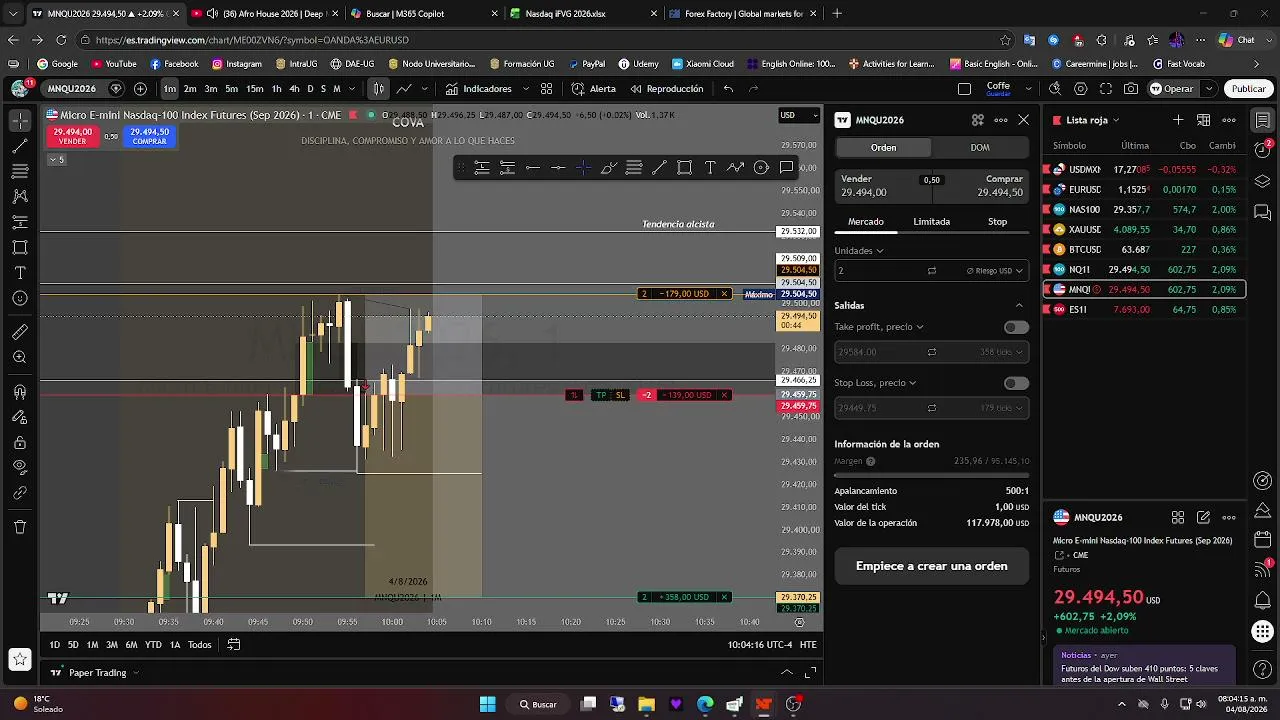Open object tree layers icon in sidebar
This screenshot has width=1280, height=720.
tap(1263, 182)
